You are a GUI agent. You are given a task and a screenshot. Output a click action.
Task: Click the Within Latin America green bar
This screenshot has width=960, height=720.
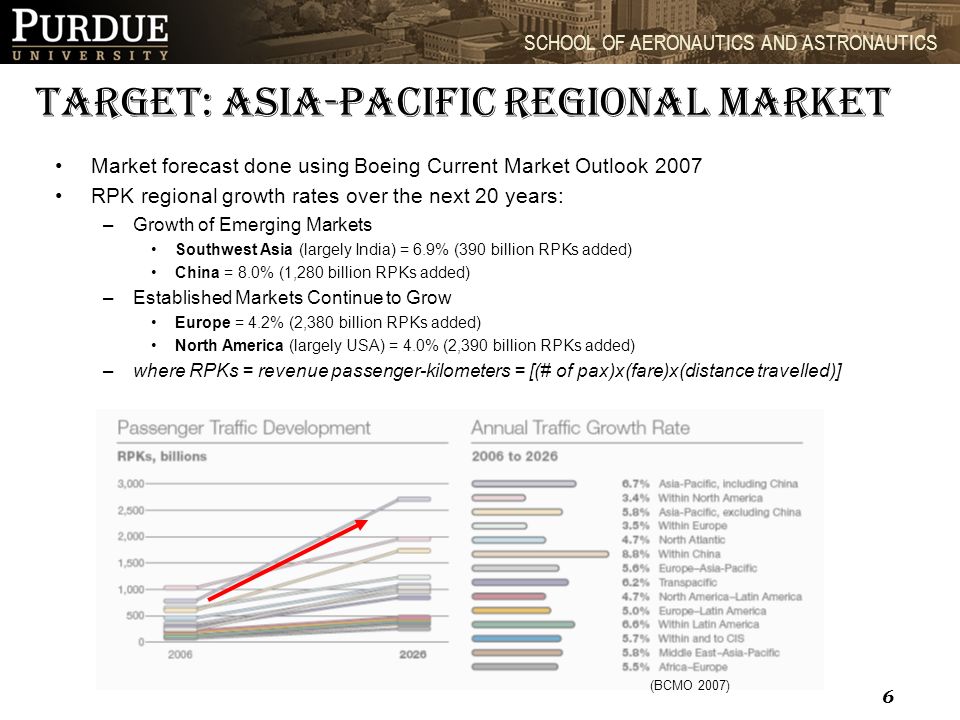tap(523, 624)
